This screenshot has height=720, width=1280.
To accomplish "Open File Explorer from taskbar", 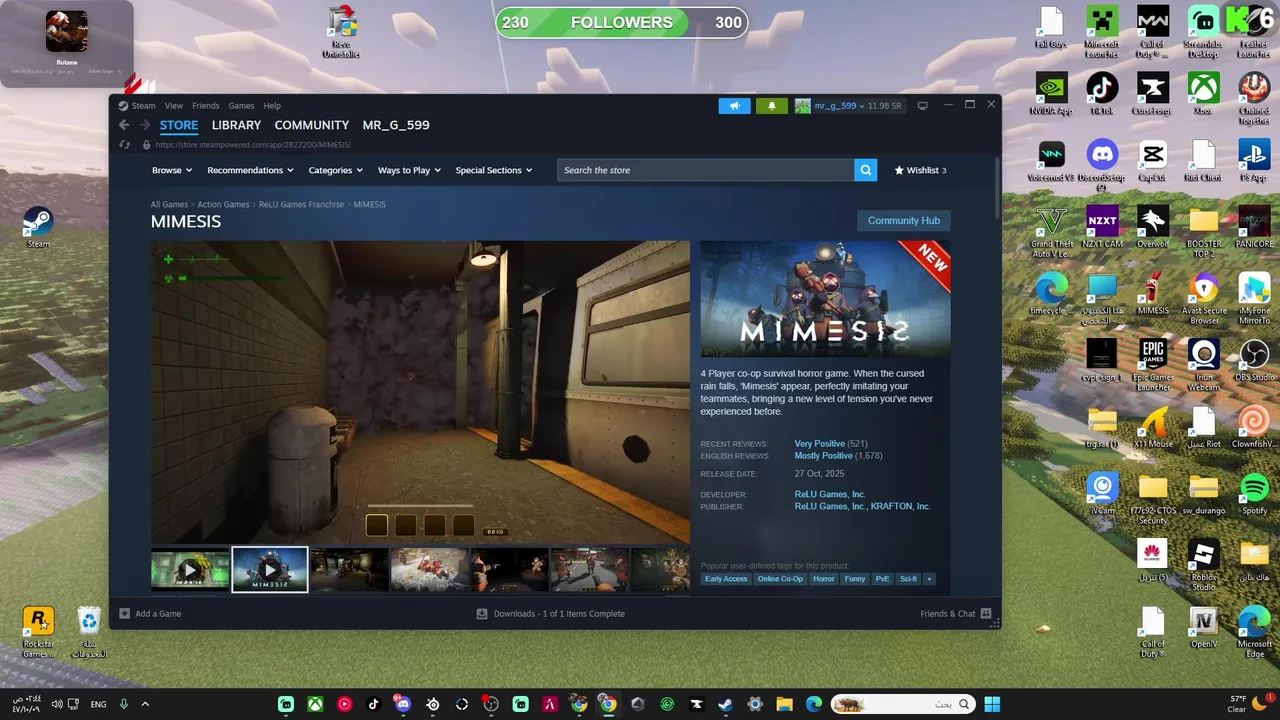I will (784, 704).
